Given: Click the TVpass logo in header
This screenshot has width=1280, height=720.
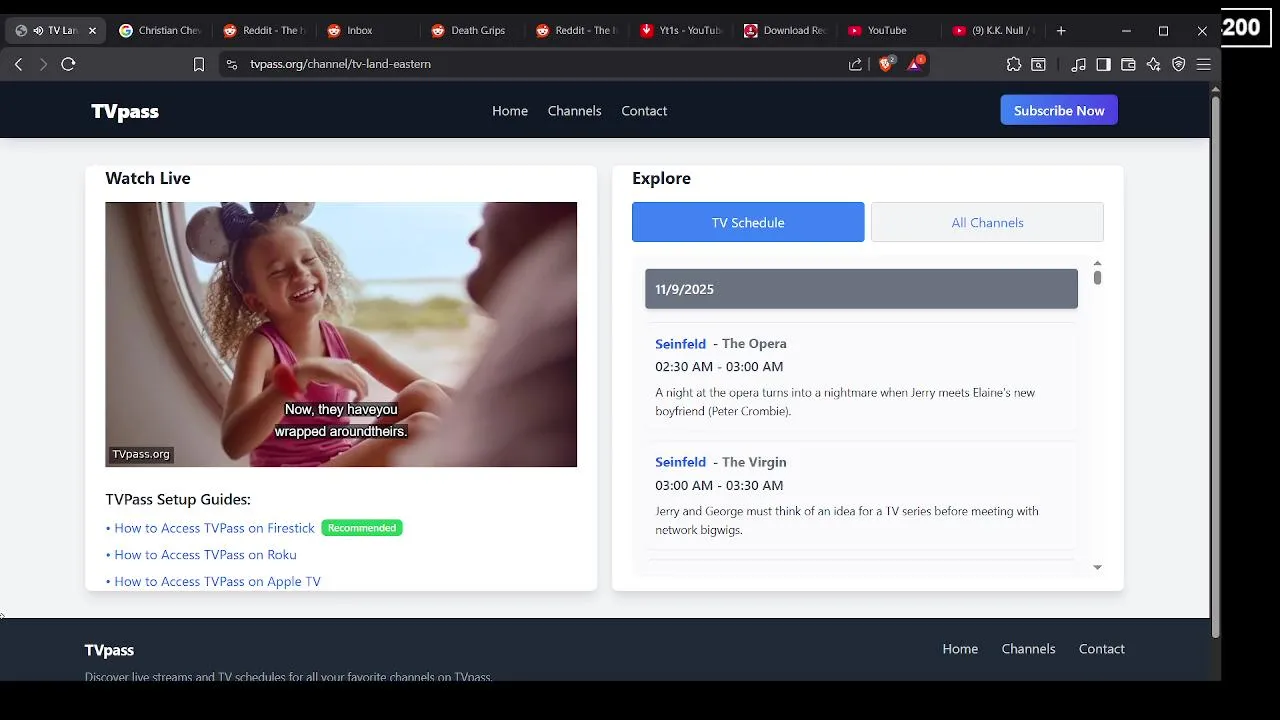Looking at the screenshot, I should point(125,111).
